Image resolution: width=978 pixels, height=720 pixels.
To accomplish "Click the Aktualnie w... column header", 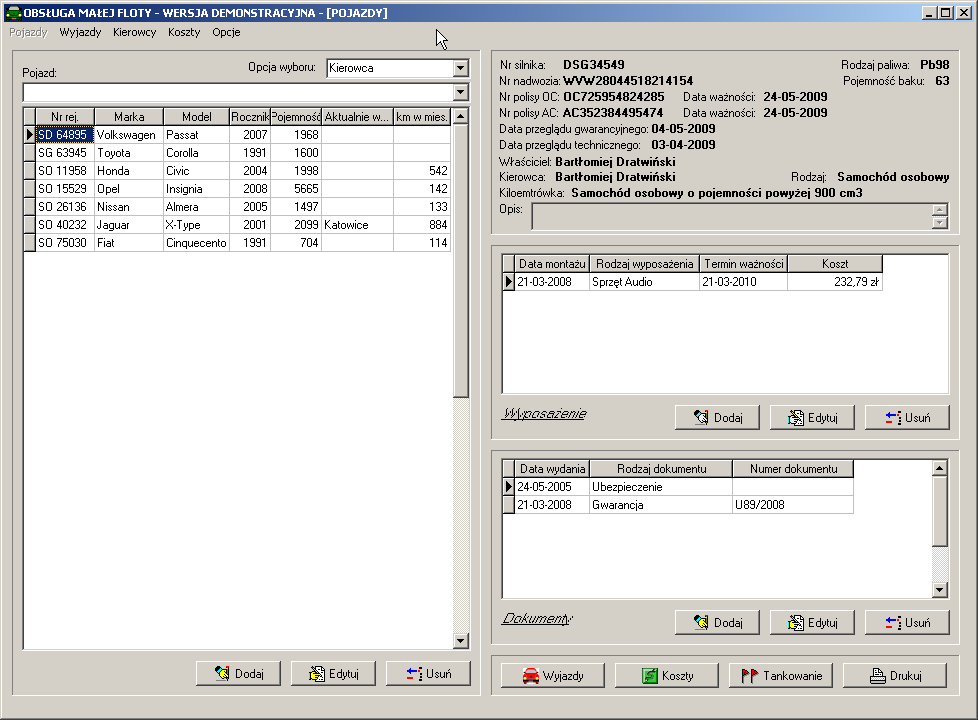I will [x=357, y=117].
